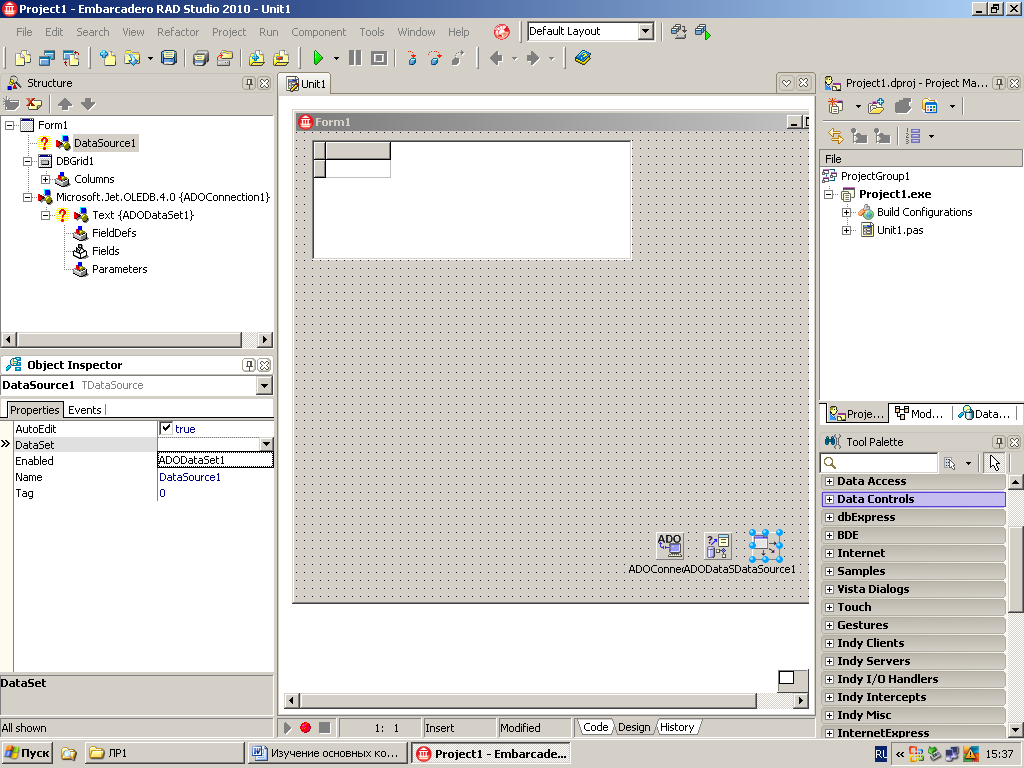Click the Set Debug Desktop icon
The image size is (1024, 768).
tap(703, 31)
